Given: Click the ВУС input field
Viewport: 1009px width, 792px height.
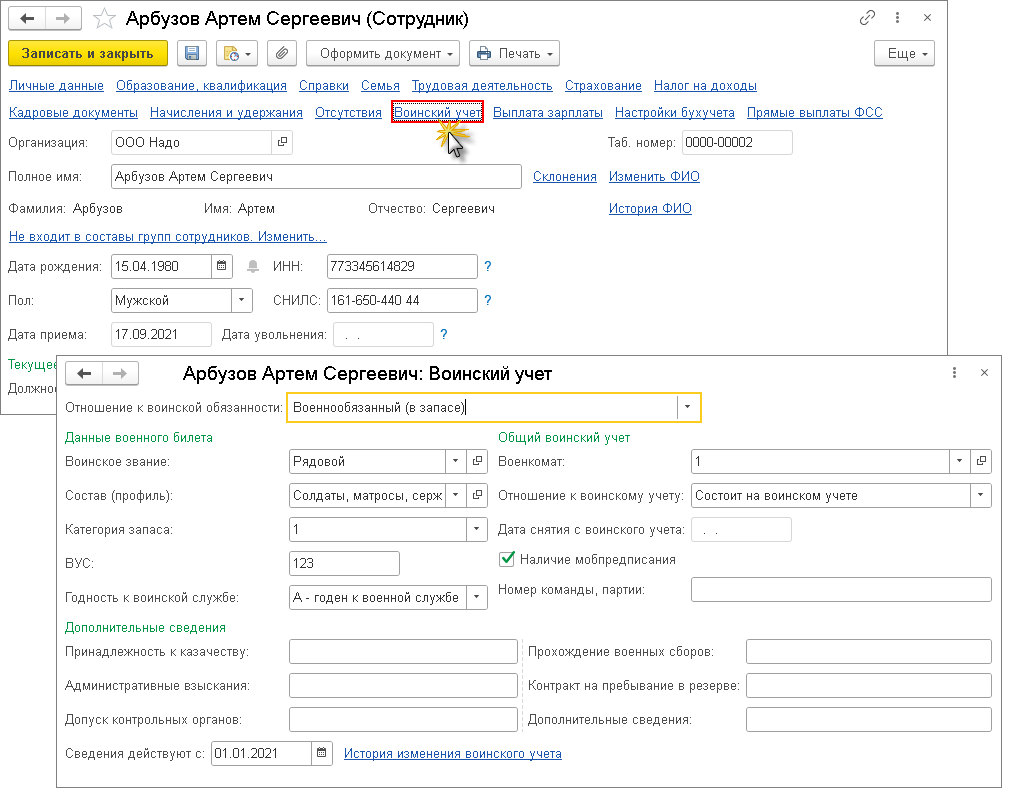Looking at the screenshot, I should click(x=343, y=564).
